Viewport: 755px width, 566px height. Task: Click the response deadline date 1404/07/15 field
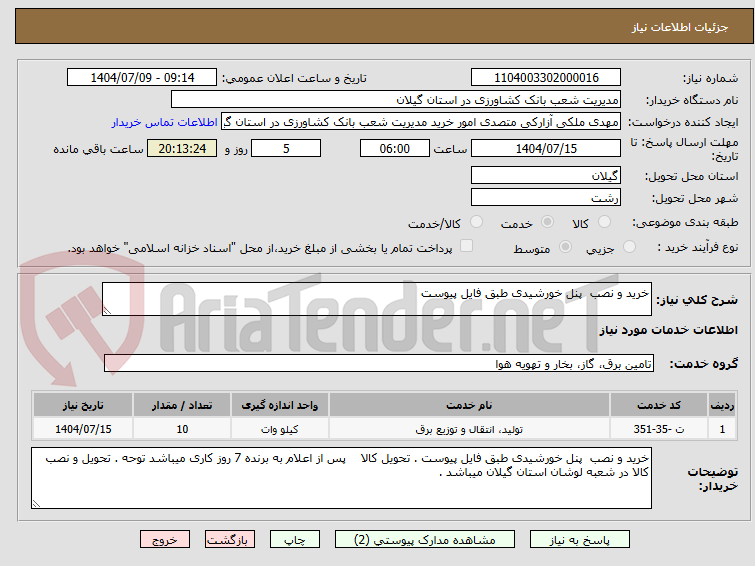(x=546, y=148)
